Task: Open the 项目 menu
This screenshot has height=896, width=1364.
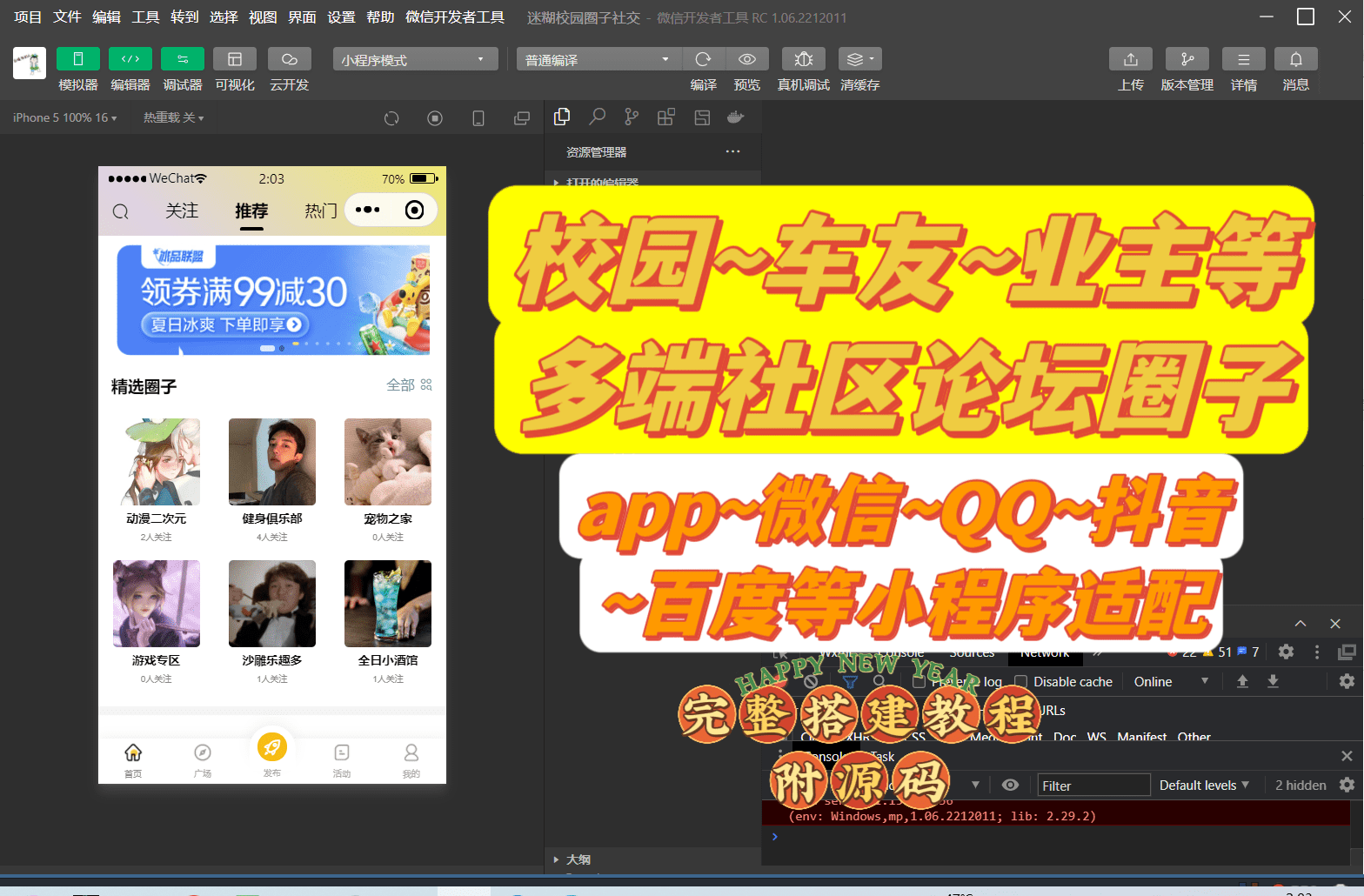Action: coord(28,17)
